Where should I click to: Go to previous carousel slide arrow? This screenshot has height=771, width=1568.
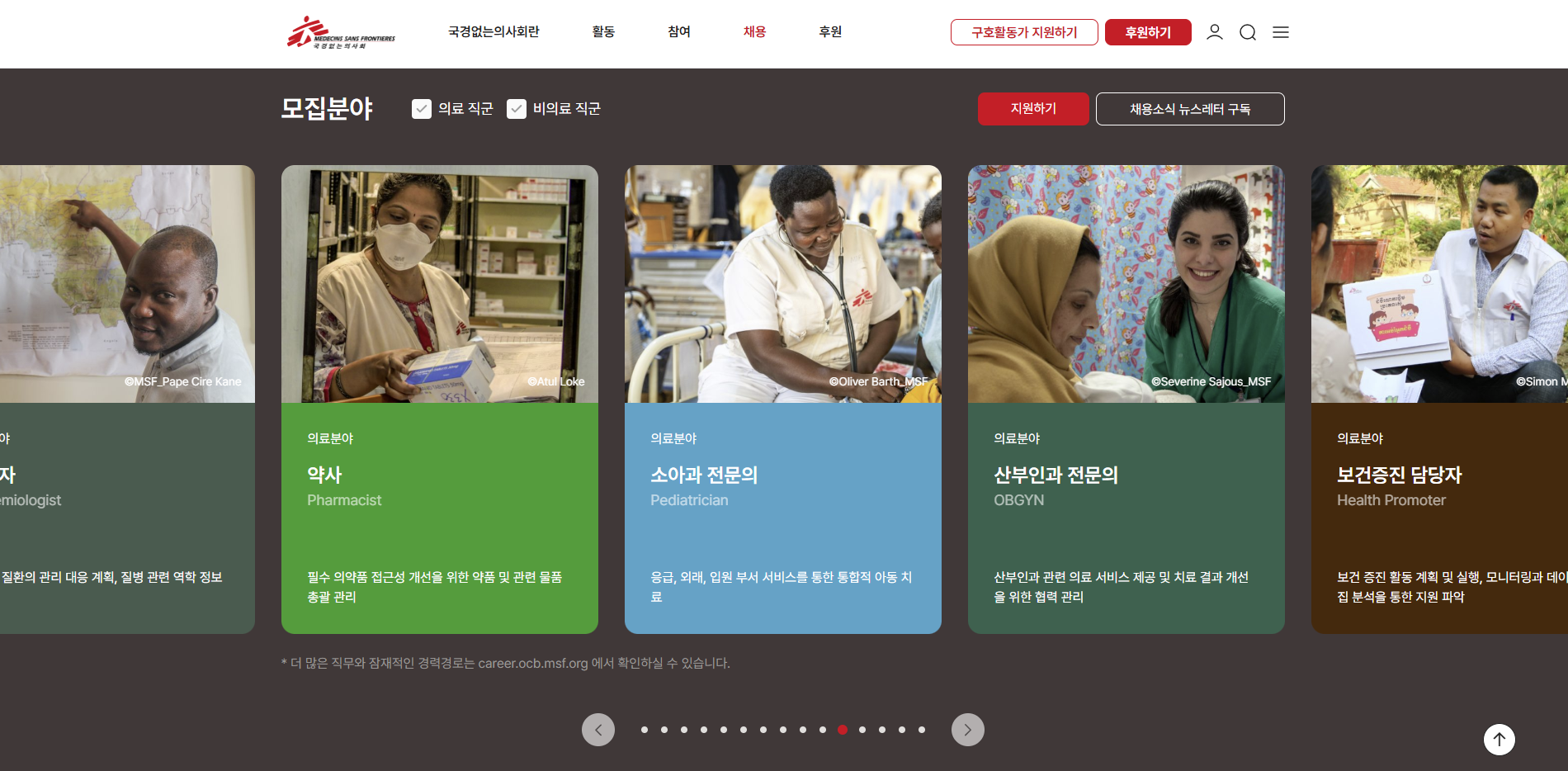(x=598, y=730)
